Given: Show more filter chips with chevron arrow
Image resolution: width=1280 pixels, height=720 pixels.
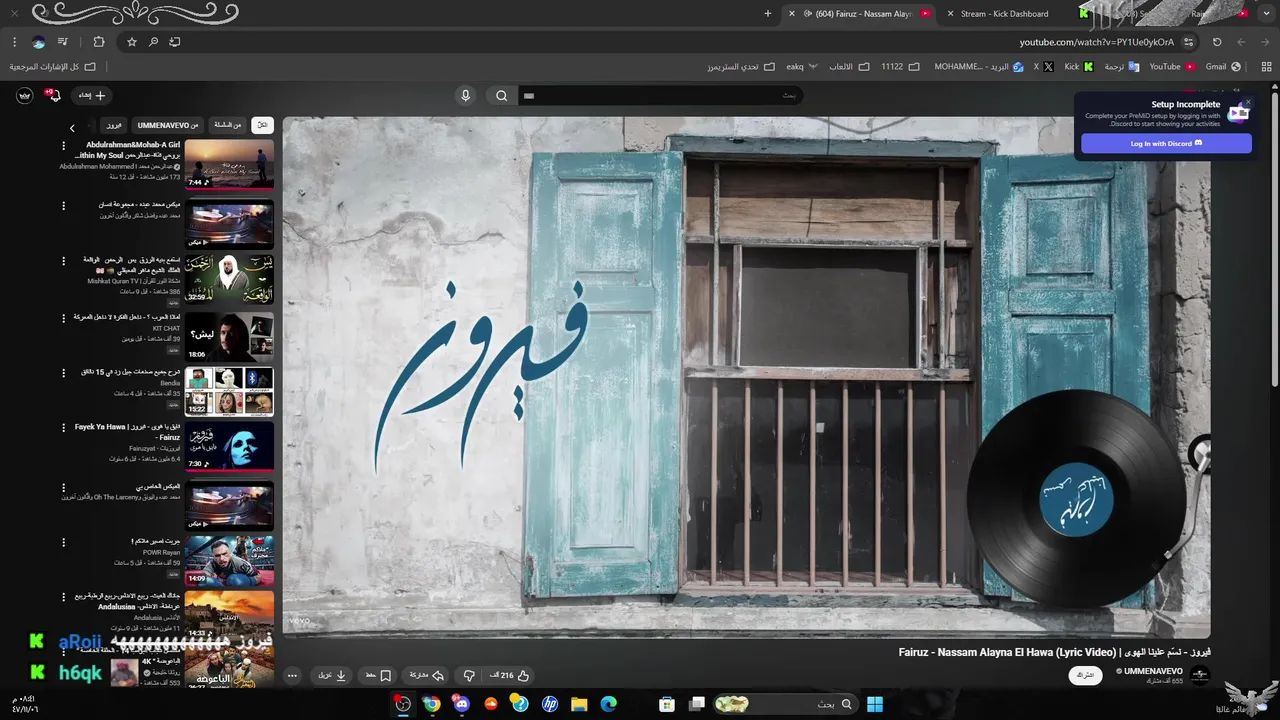Looking at the screenshot, I should [72, 128].
